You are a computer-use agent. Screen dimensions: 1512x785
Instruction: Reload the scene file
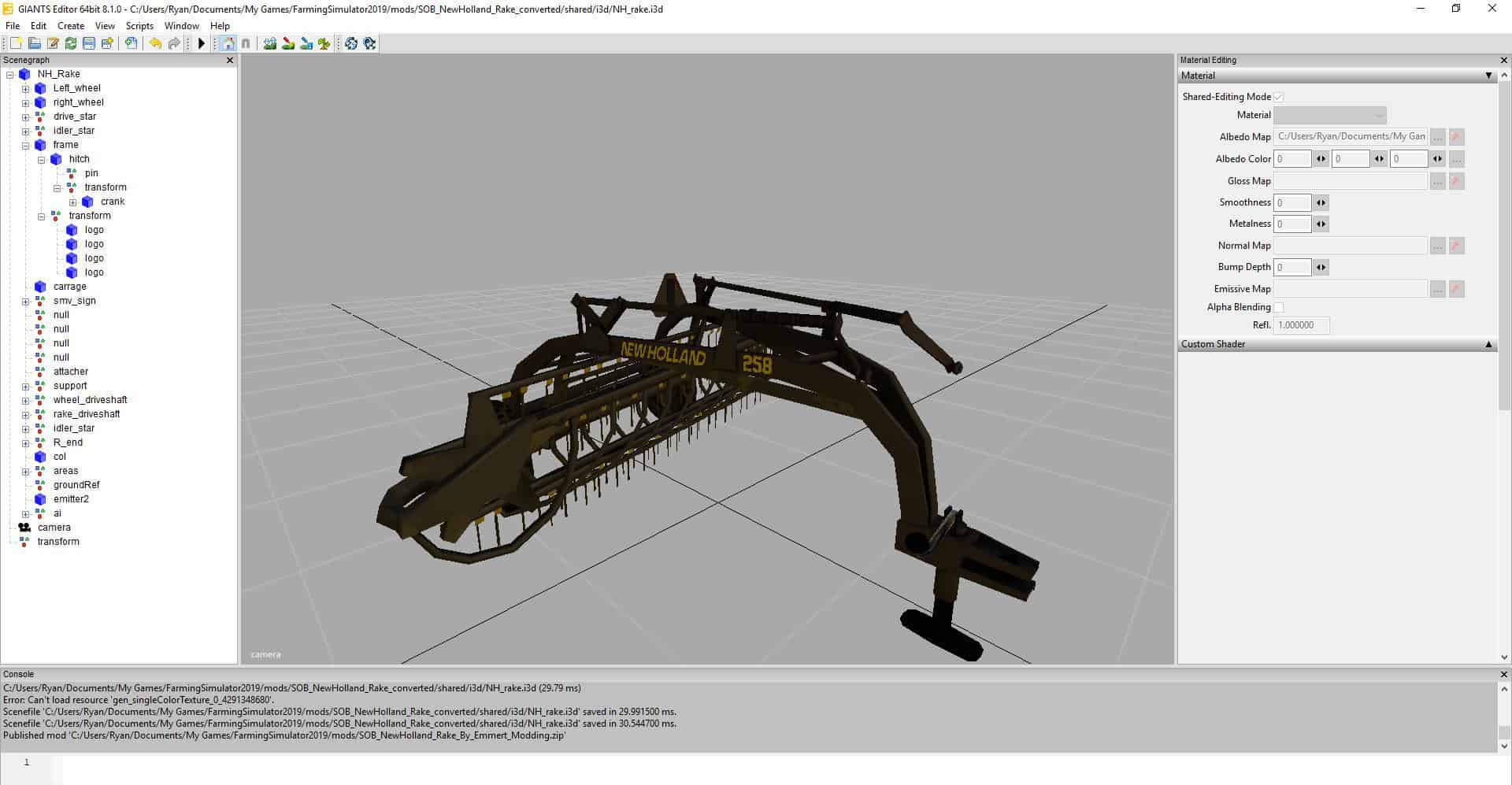click(x=70, y=43)
